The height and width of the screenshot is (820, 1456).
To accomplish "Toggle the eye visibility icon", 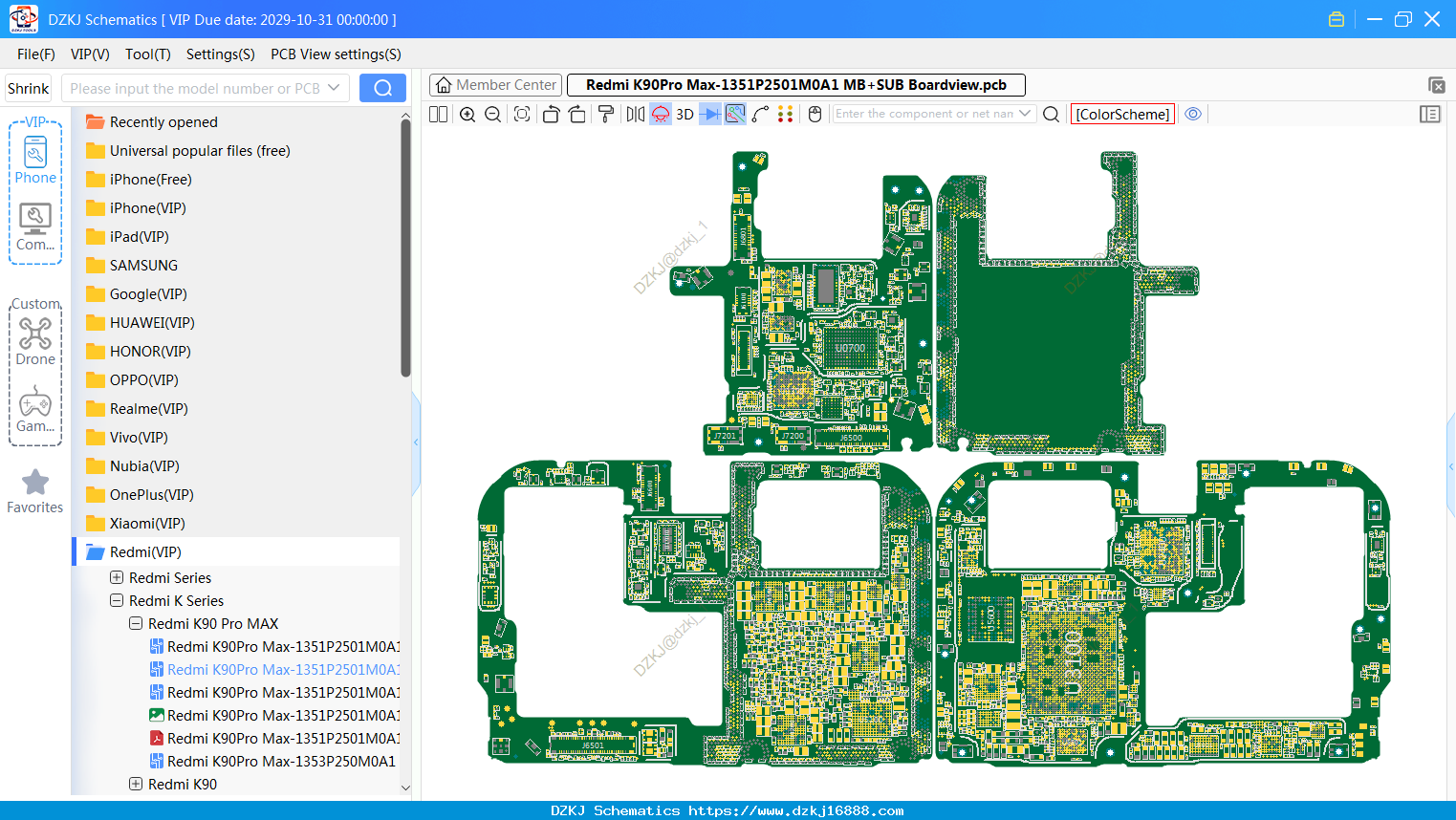I will coord(1193,114).
